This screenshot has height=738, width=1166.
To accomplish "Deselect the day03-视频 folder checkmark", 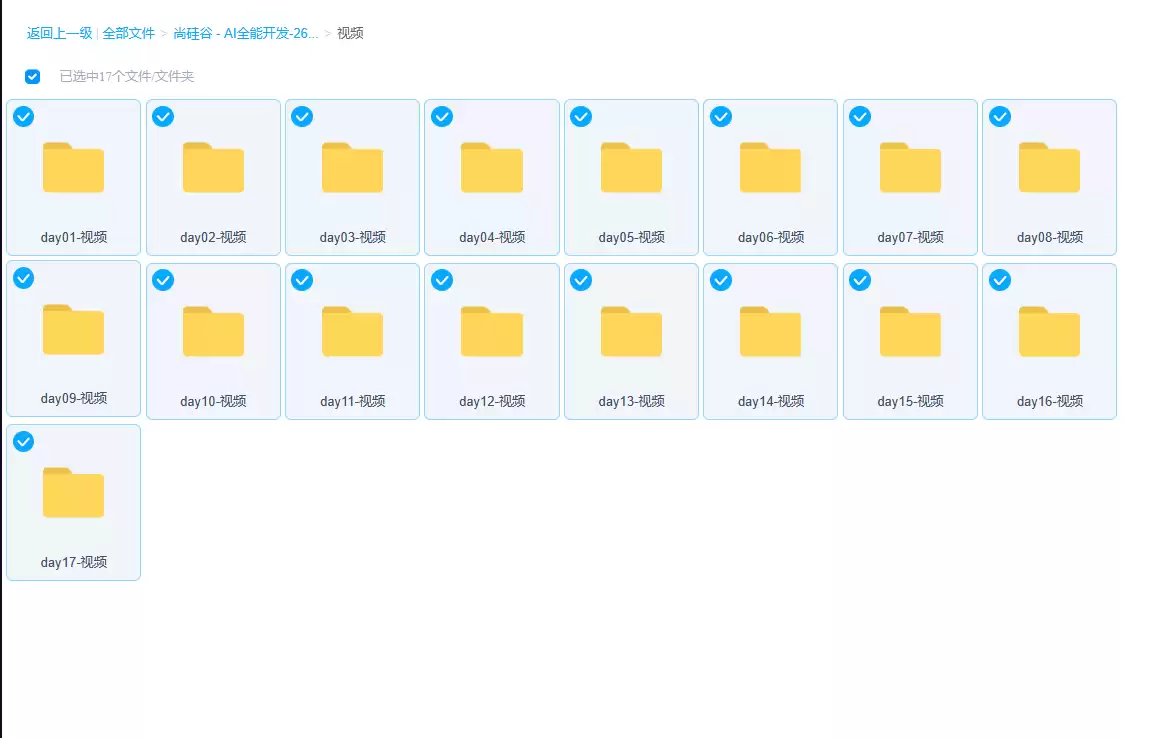I will point(302,117).
